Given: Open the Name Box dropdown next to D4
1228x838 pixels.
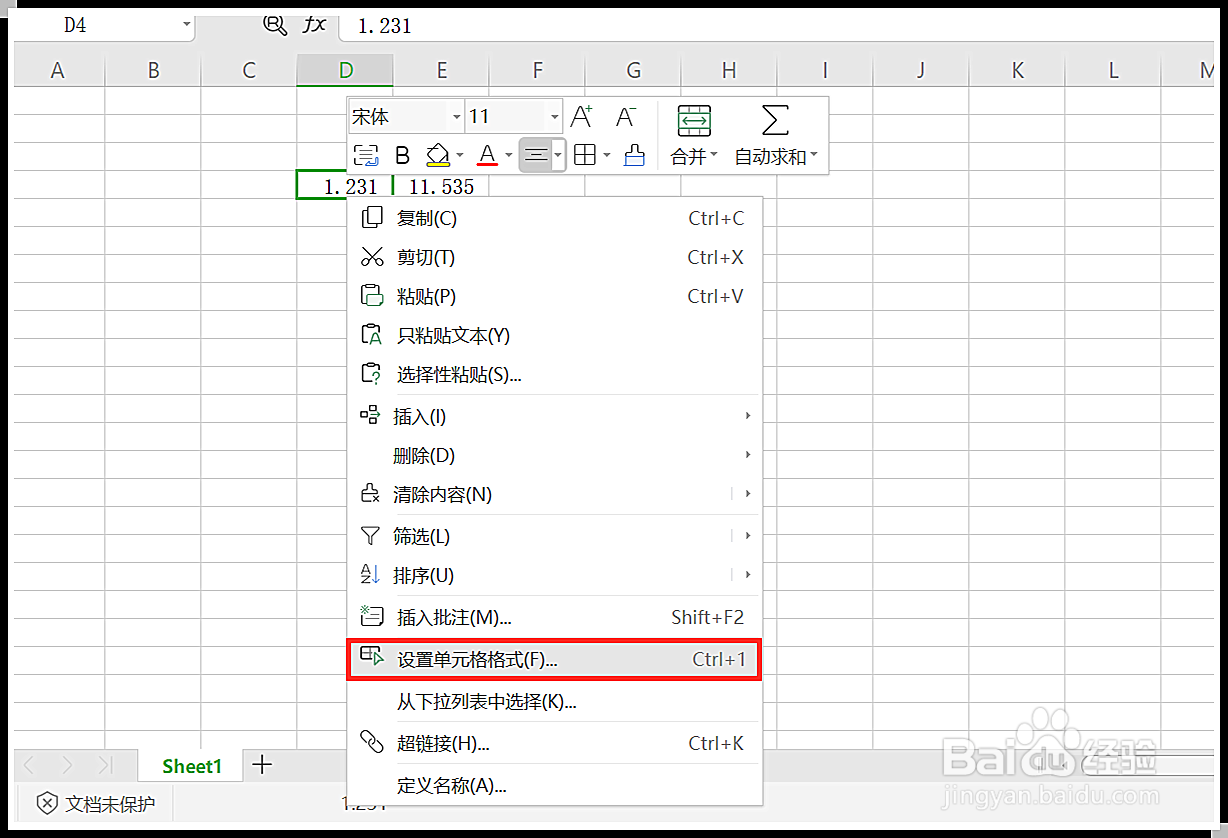Looking at the screenshot, I should (187, 25).
